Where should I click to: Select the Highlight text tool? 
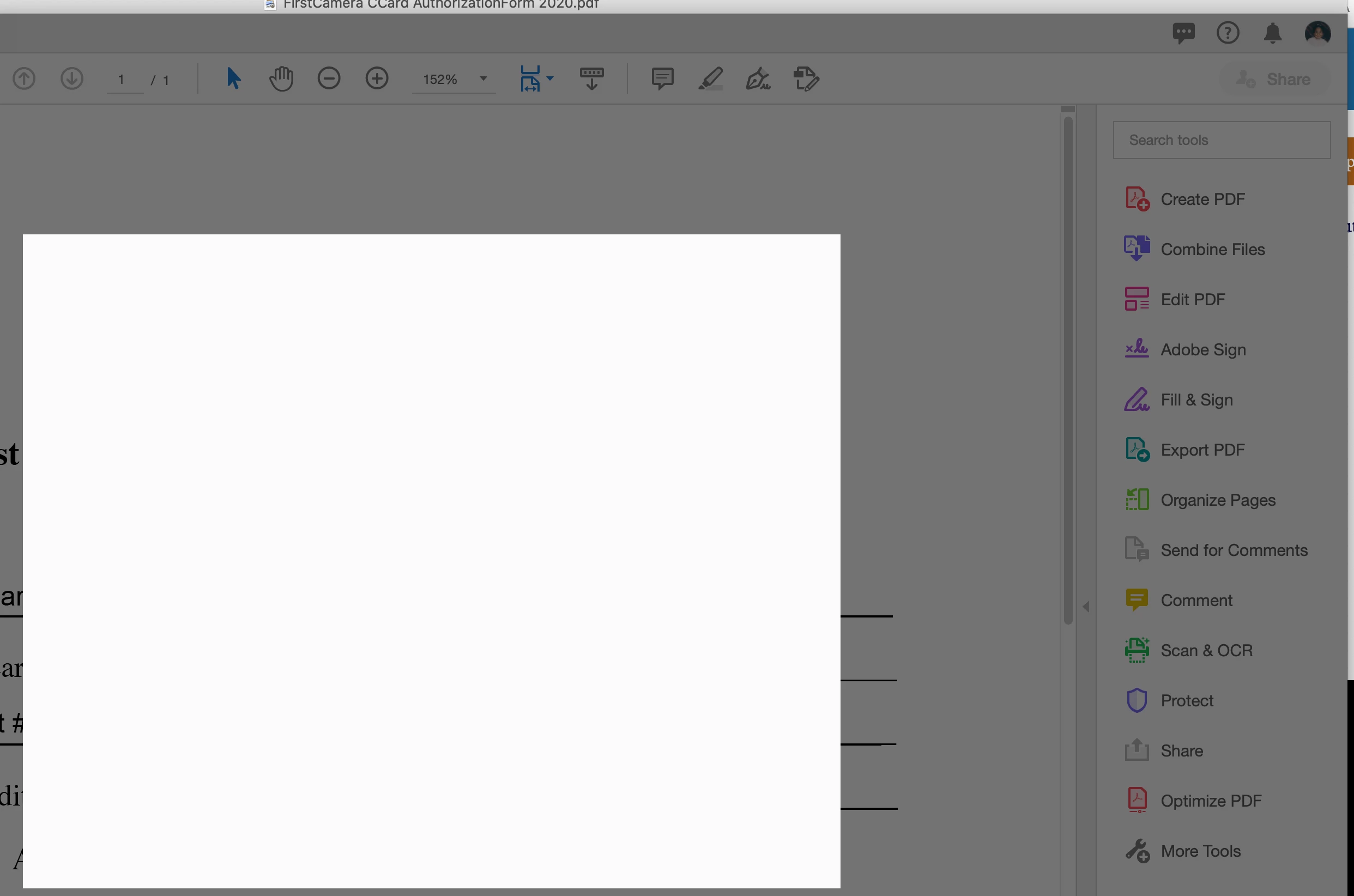pos(710,78)
